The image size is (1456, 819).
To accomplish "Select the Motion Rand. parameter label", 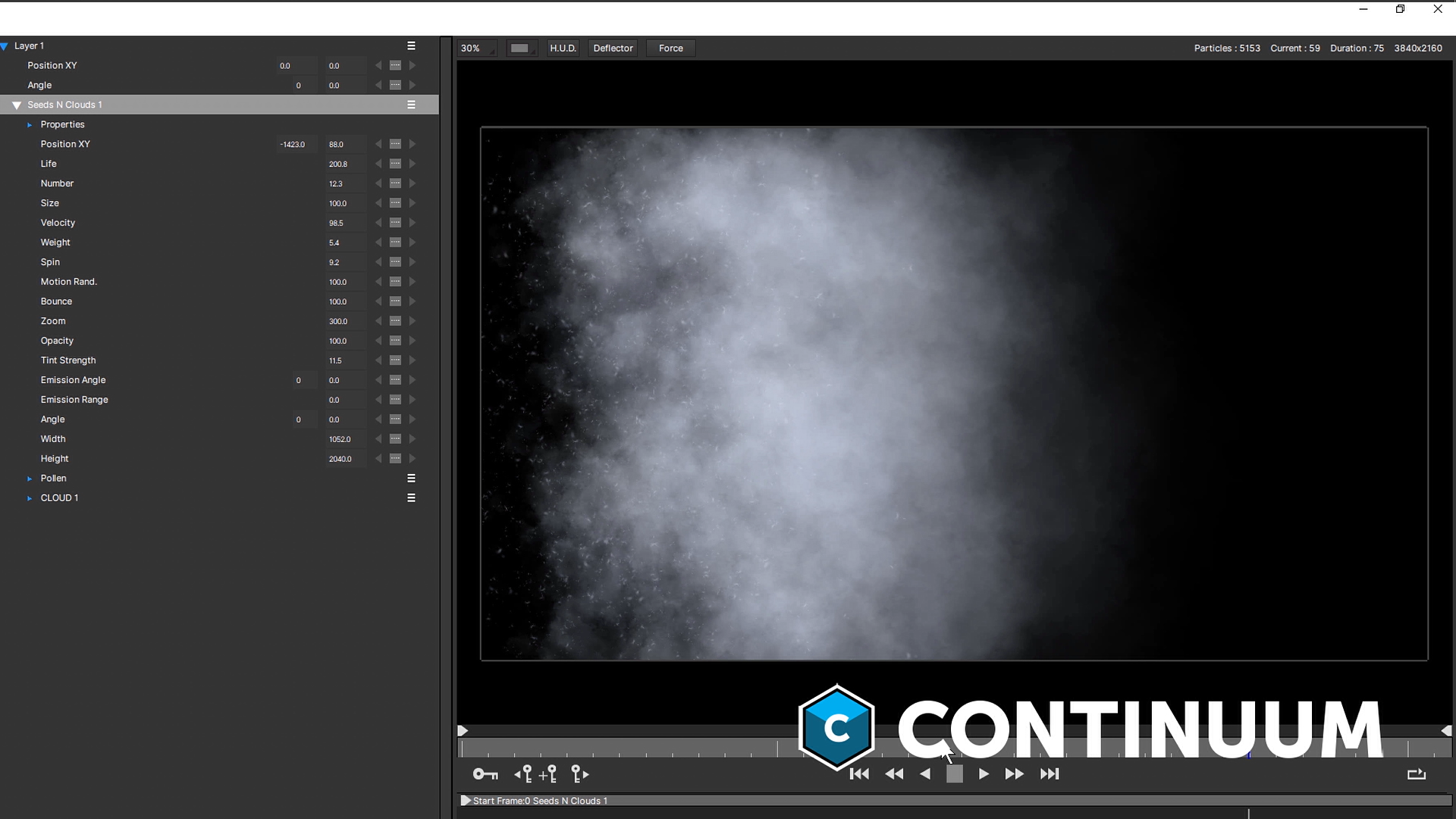I will (x=69, y=281).
